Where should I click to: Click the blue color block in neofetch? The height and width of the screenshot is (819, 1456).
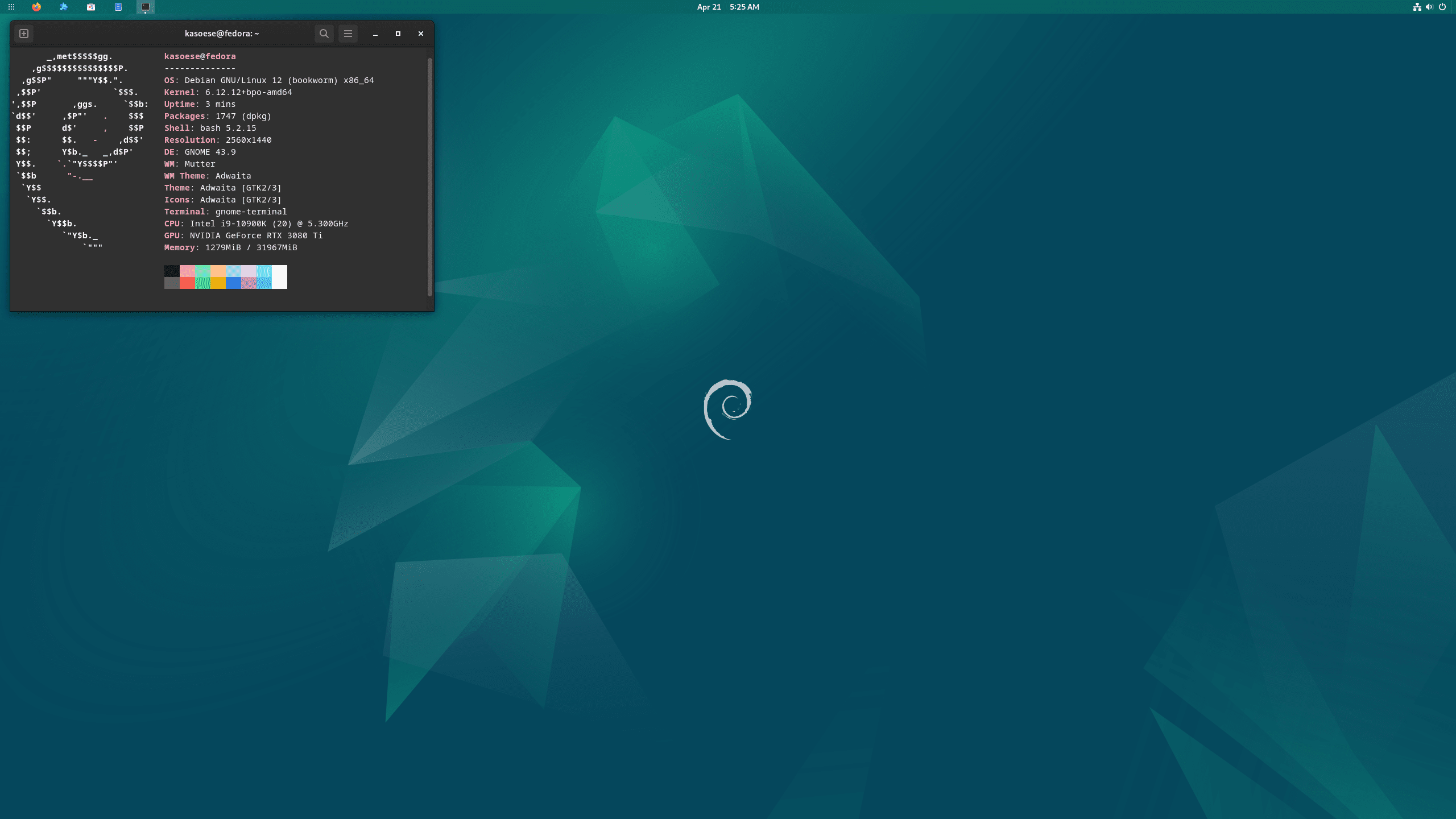click(233, 283)
